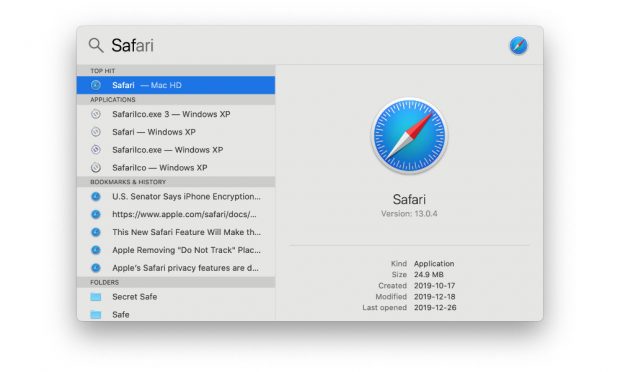Viewport: 620px width, 372px height.
Task: Select SafariIco.exe 3 — Windows XP result
Action: pyautogui.click(x=176, y=114)
